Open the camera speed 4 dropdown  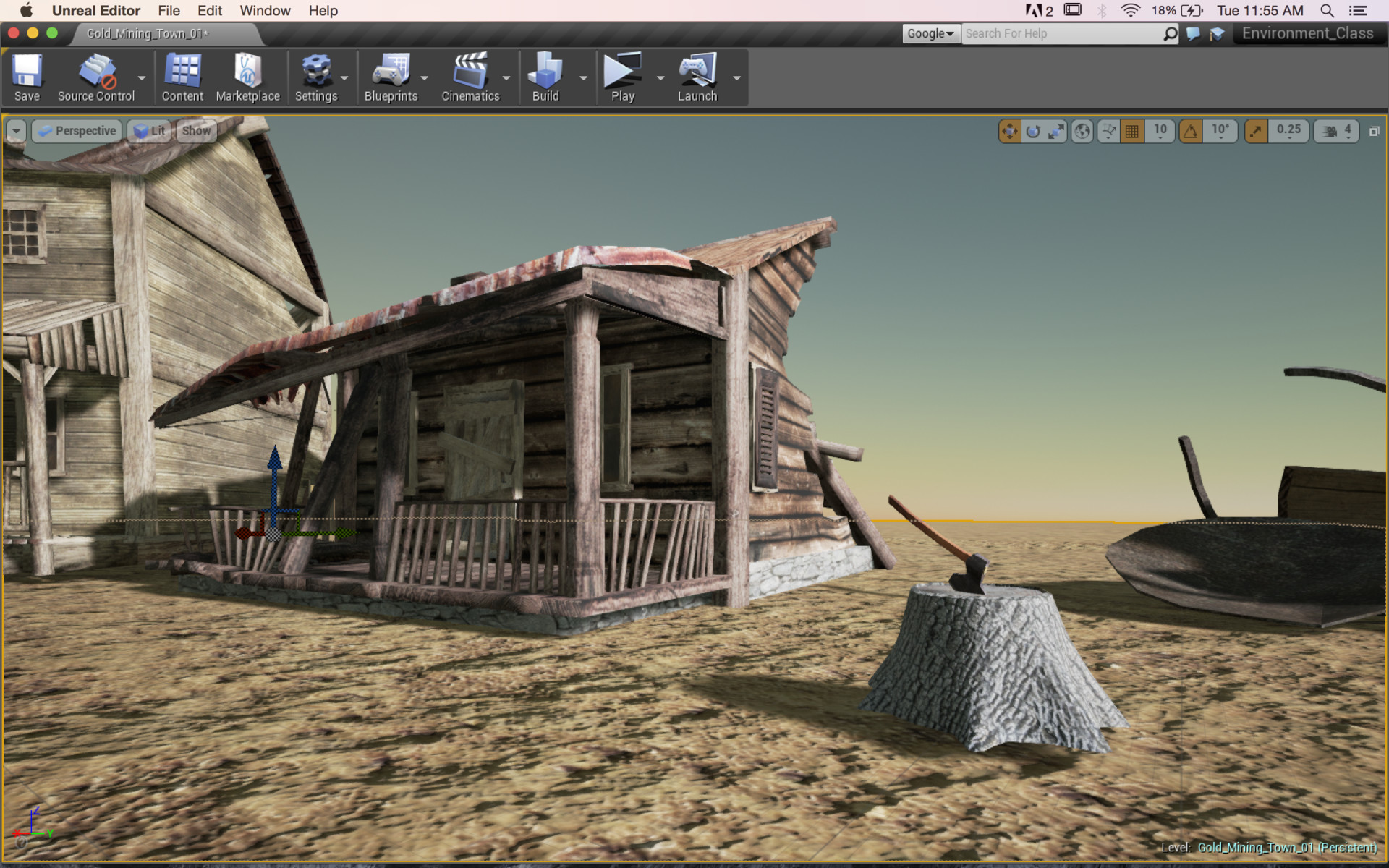[1337, 131]
